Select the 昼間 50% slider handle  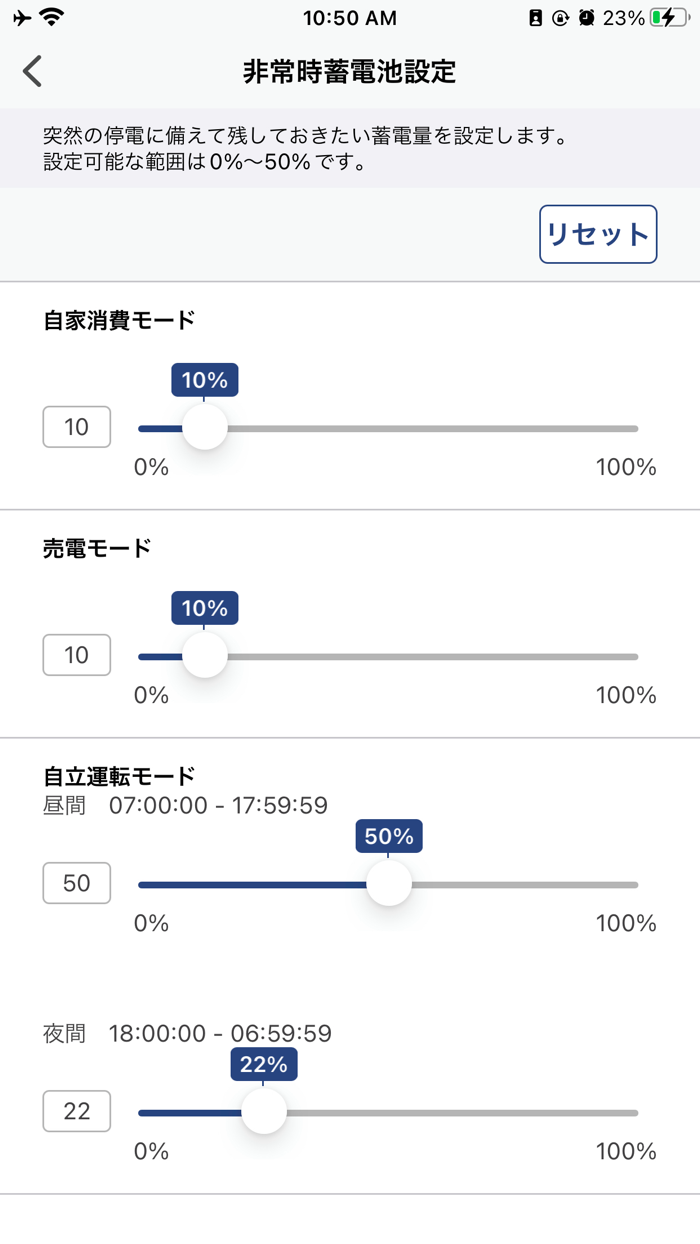click(x=388, y=883)
